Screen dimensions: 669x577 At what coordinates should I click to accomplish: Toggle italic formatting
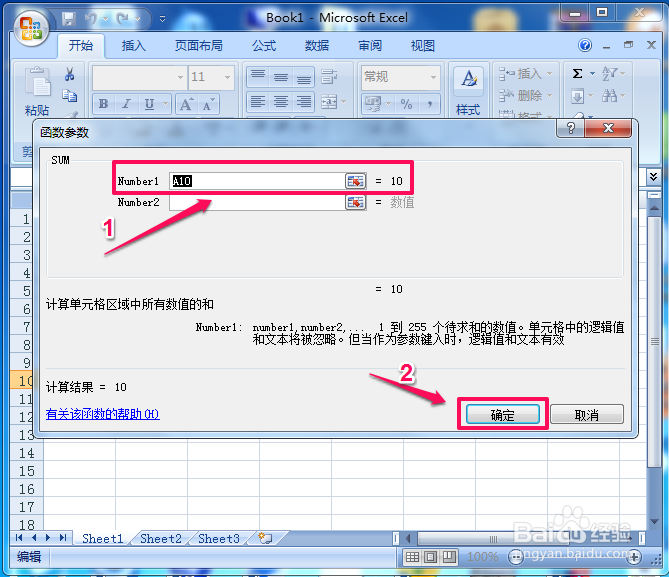126,104
